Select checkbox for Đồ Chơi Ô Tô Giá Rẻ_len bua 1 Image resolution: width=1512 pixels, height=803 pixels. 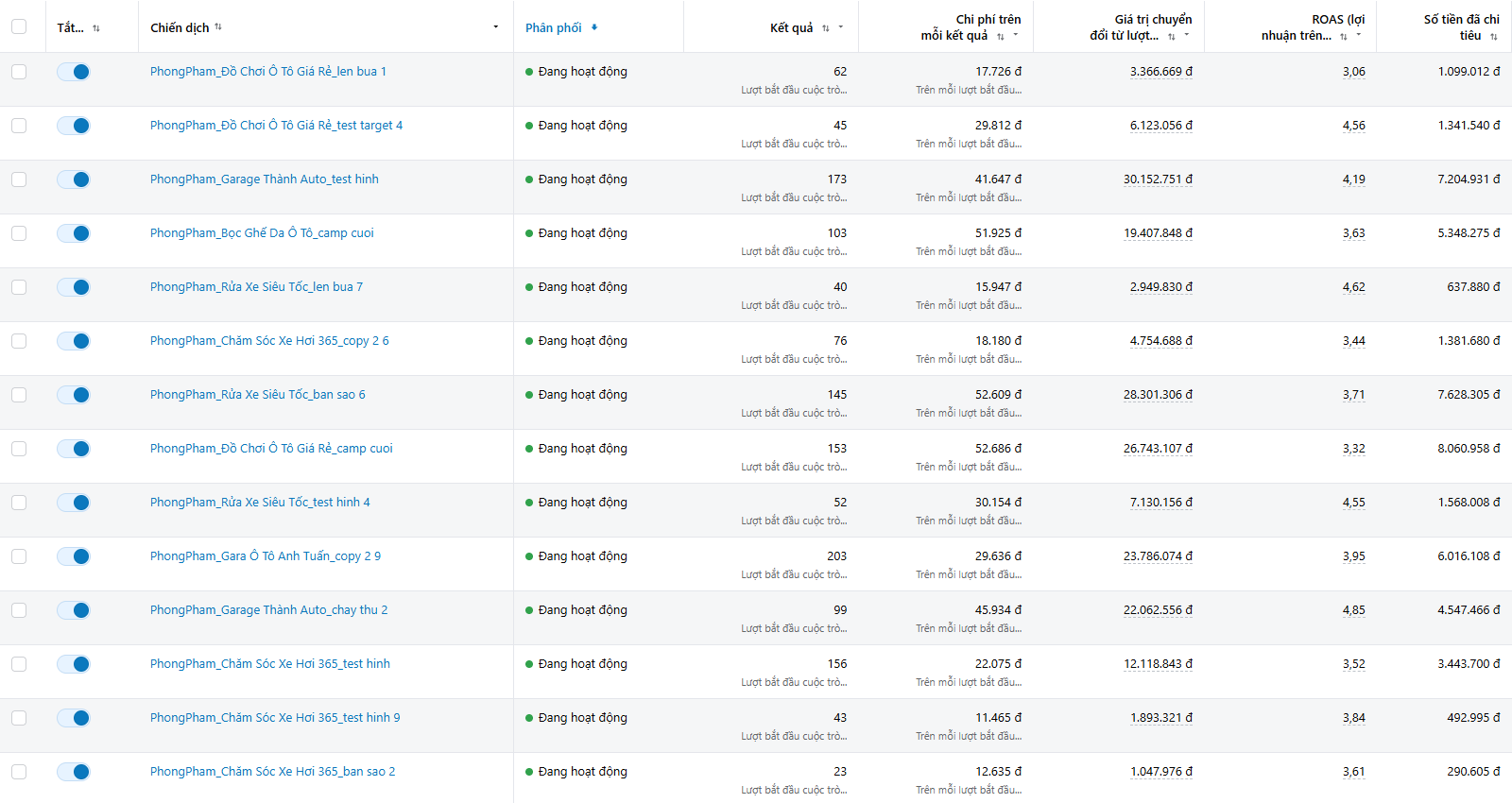[19, 72]
